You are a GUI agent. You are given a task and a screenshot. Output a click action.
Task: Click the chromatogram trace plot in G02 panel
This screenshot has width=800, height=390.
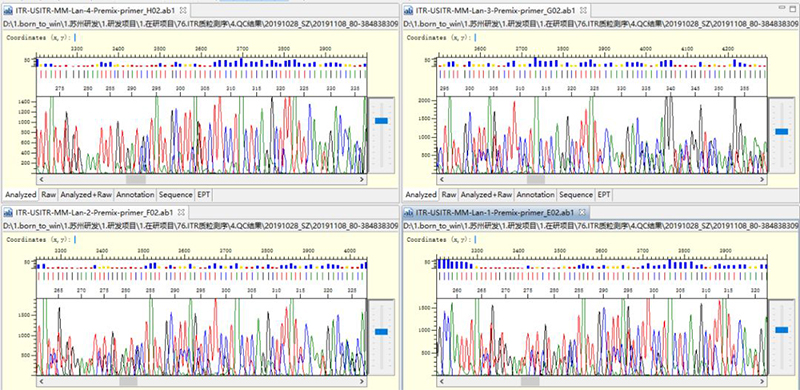click(x=602, y=135)
